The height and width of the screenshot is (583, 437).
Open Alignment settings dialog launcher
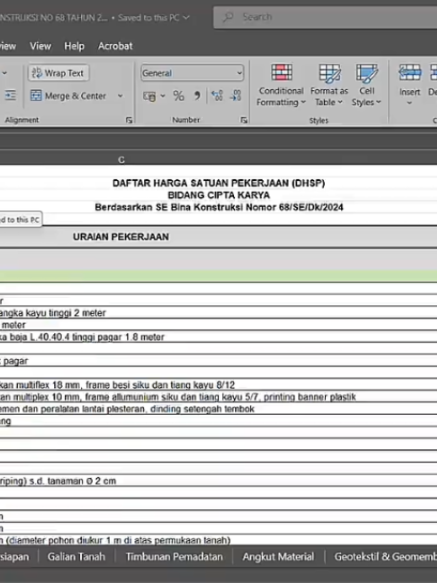tap(129, 120)
